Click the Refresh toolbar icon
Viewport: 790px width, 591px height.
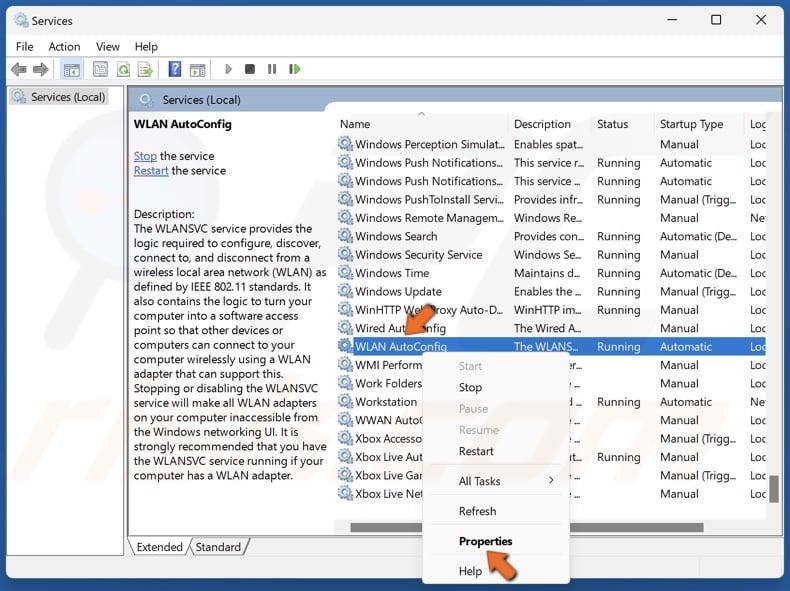click(x=123, y=69)
